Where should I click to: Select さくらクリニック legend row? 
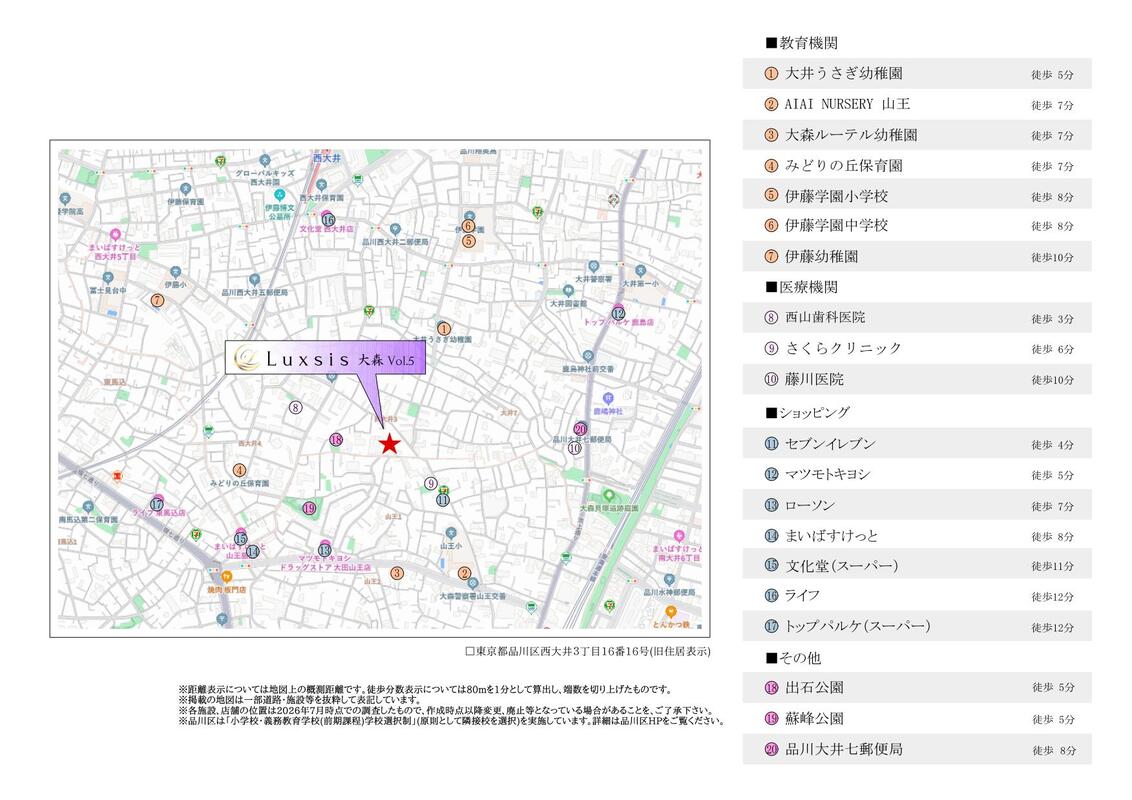pyautogui.click(x=917, y=349)
